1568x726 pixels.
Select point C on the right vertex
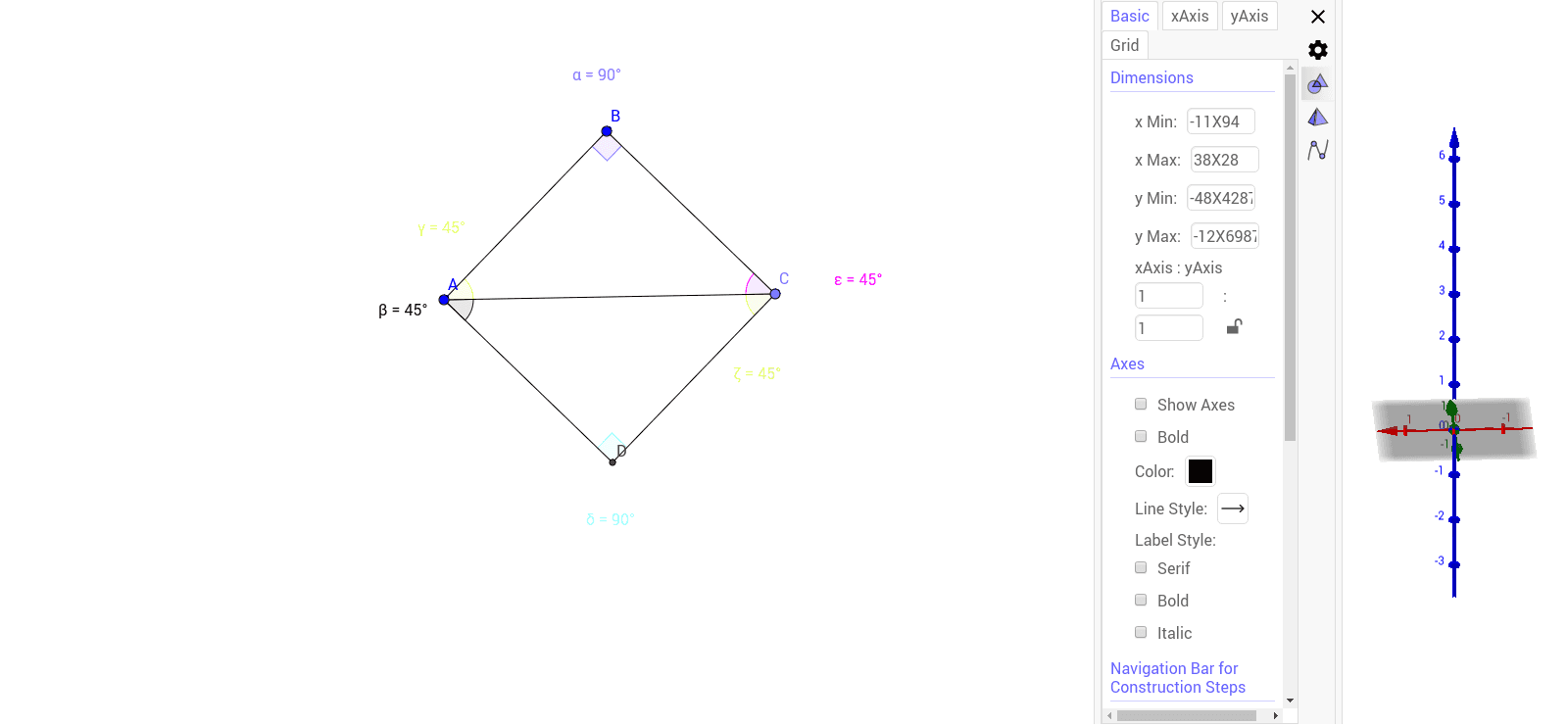point(775,294)
